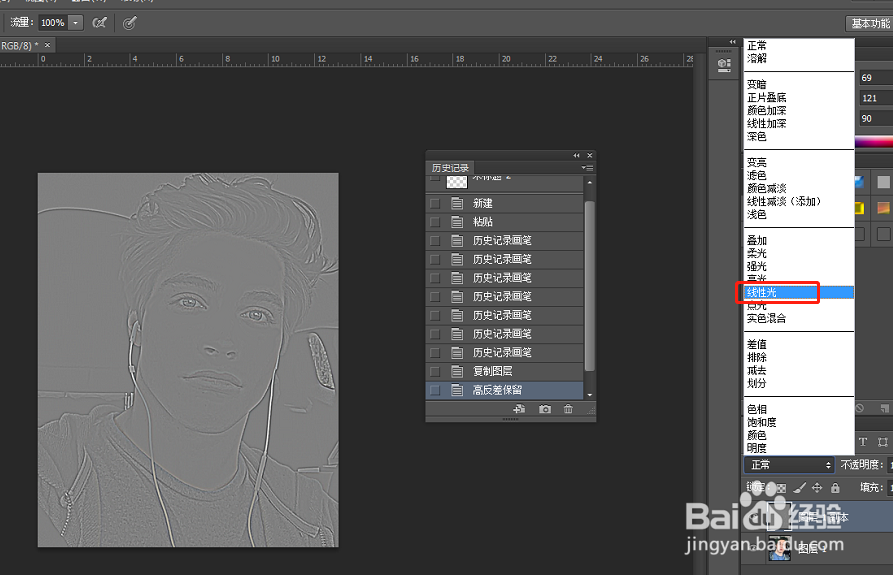Select the 新建 history state
893x575 pixels.
coord(504,203)
